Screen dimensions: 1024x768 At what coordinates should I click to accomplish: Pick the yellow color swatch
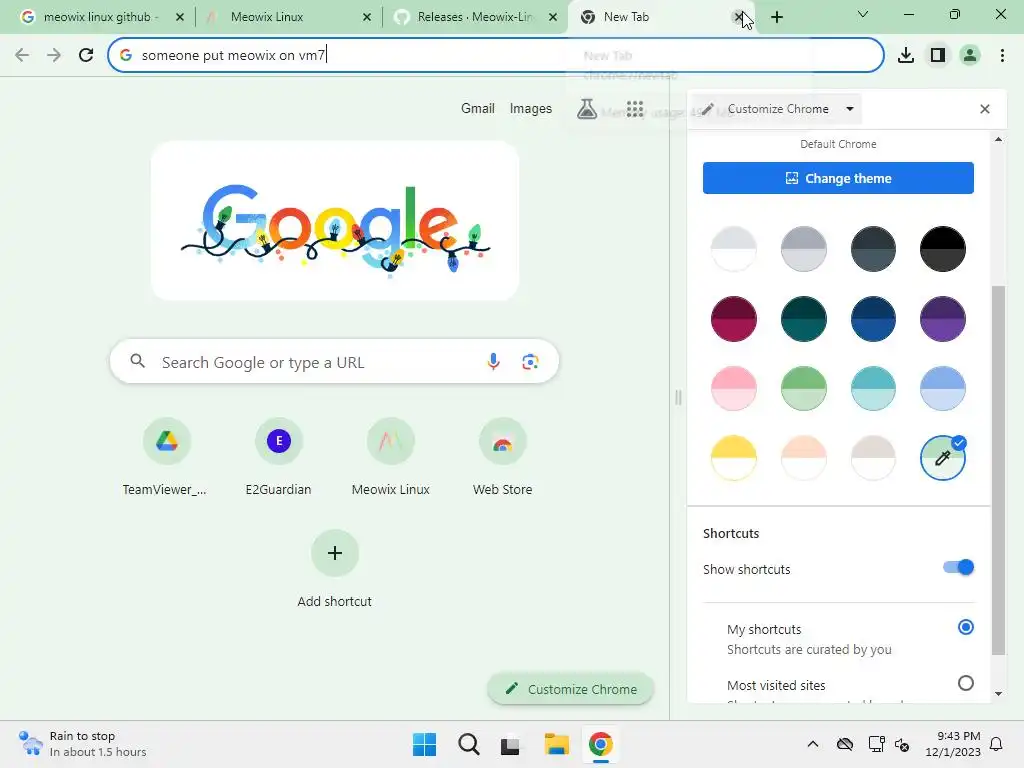point(733,458)
